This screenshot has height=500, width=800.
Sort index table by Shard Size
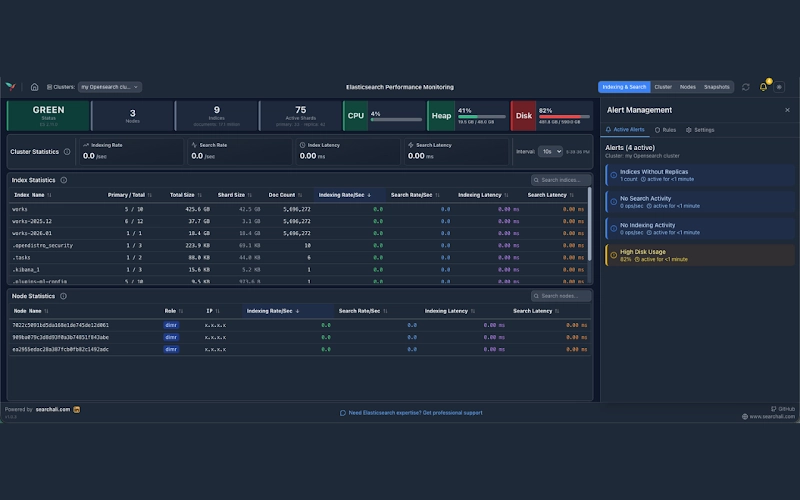coord(235,195)
